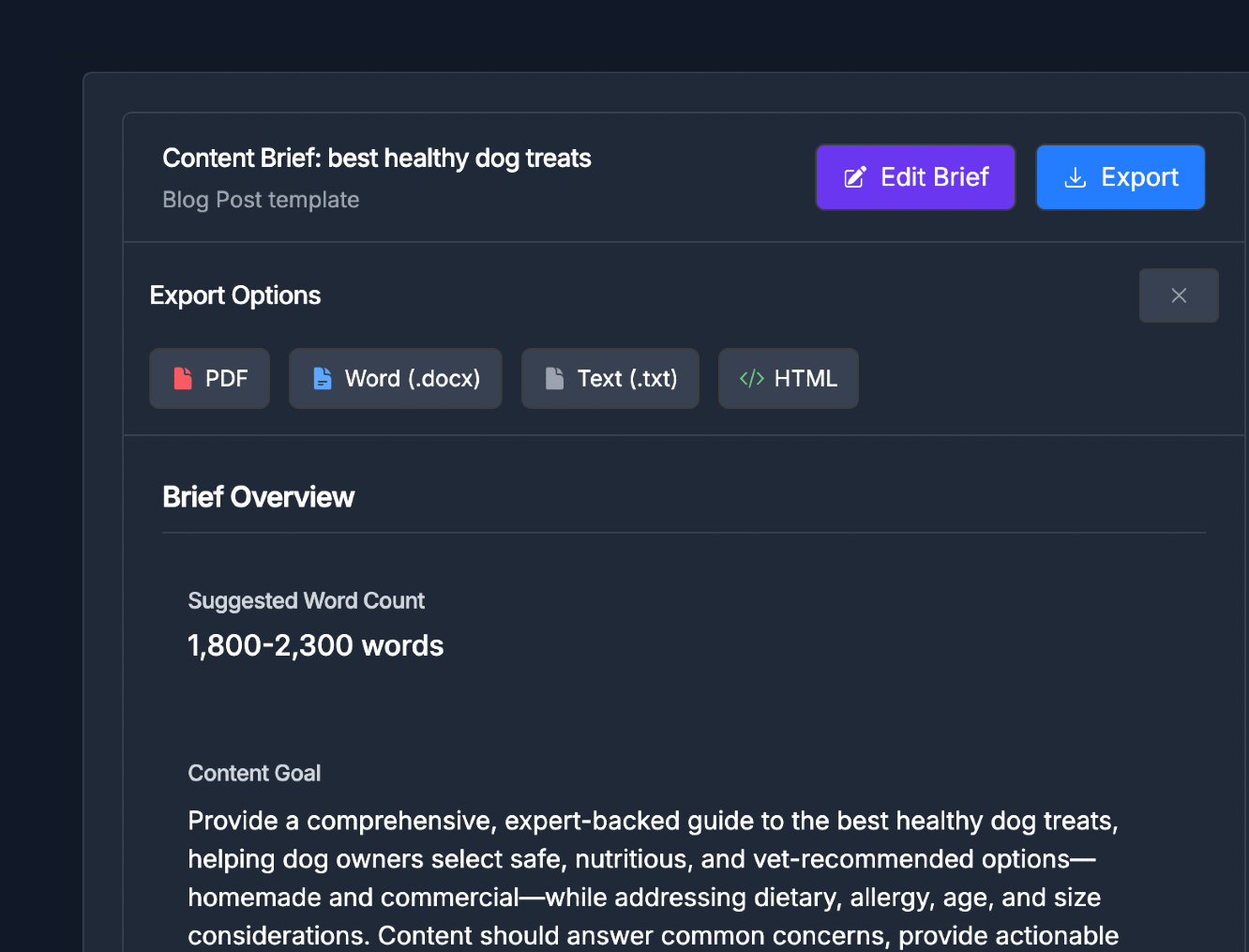Click the gray text file icon
Screen dimensions: 1249x952
tap(555, 378)
